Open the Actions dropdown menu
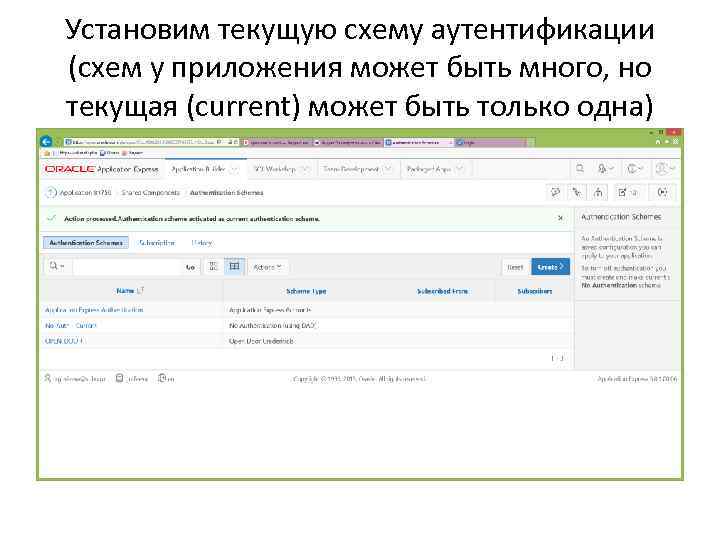Viewport: 720px width, 540px height. (x=268, y=267)
